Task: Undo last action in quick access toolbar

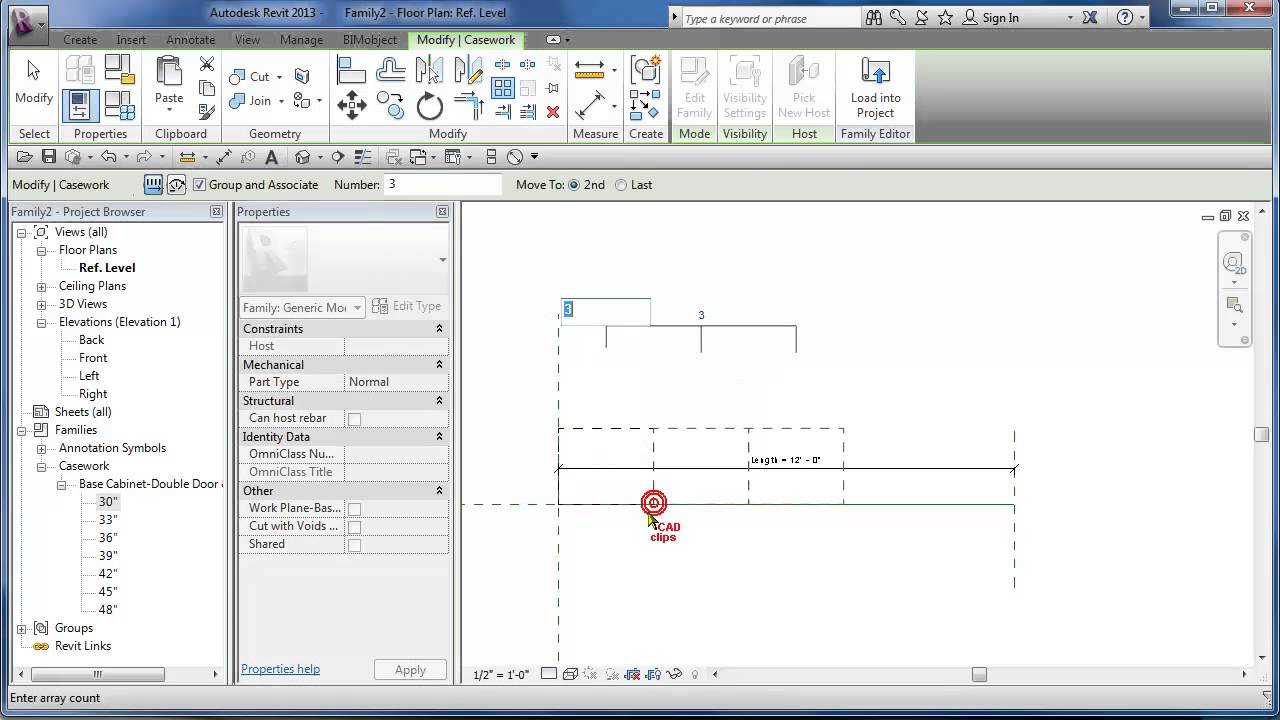Action: coord(108,157)
